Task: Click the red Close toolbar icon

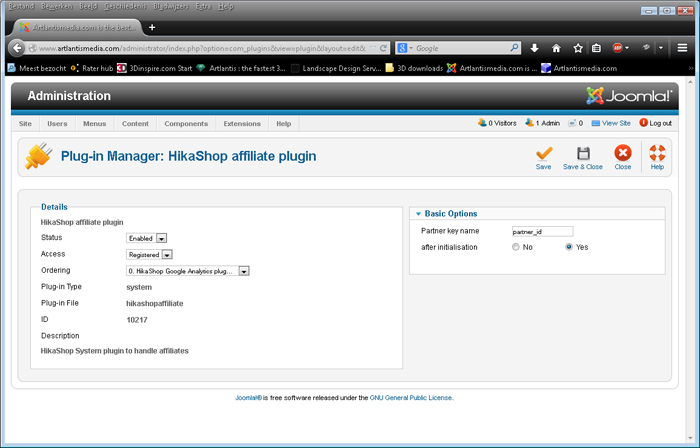Action: coord(622,153)
